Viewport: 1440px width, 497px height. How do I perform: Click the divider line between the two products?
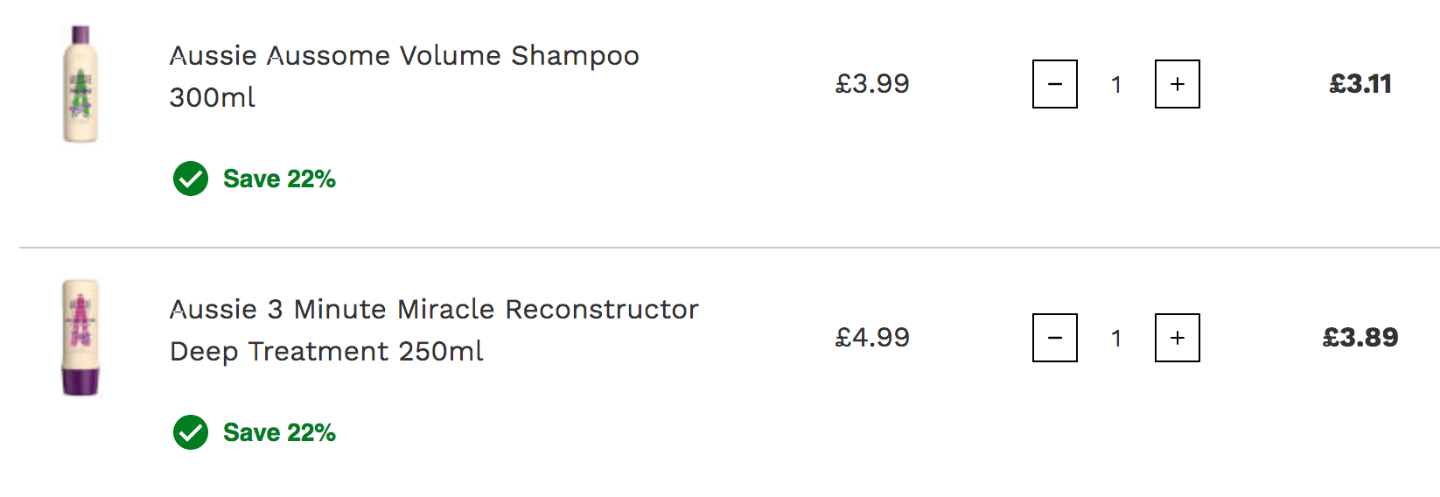(x=729, y=247)
